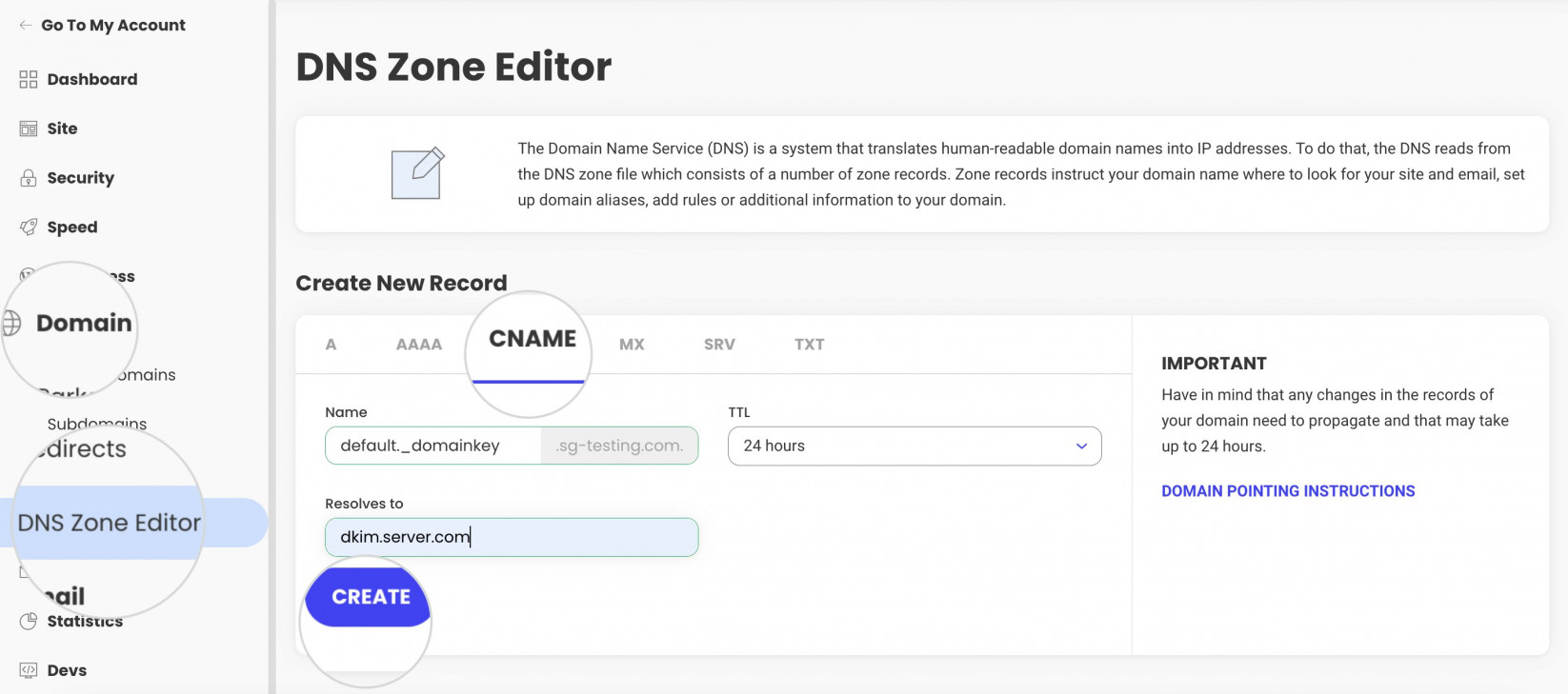This screenshot has width=1568, height=694.
Task: Click the Domain globe icon
Action: click(11, 324)
